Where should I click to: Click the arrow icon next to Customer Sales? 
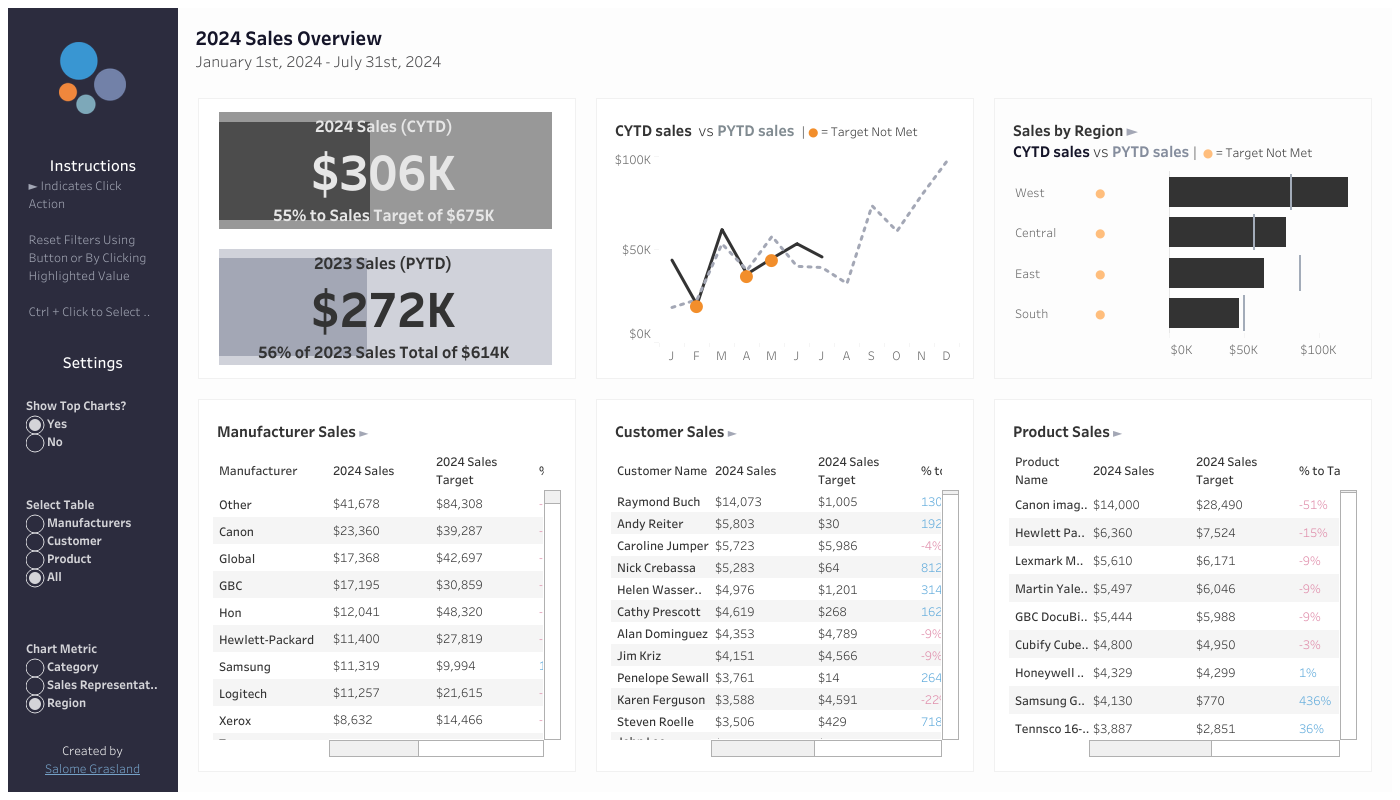(x=732, y=433)
